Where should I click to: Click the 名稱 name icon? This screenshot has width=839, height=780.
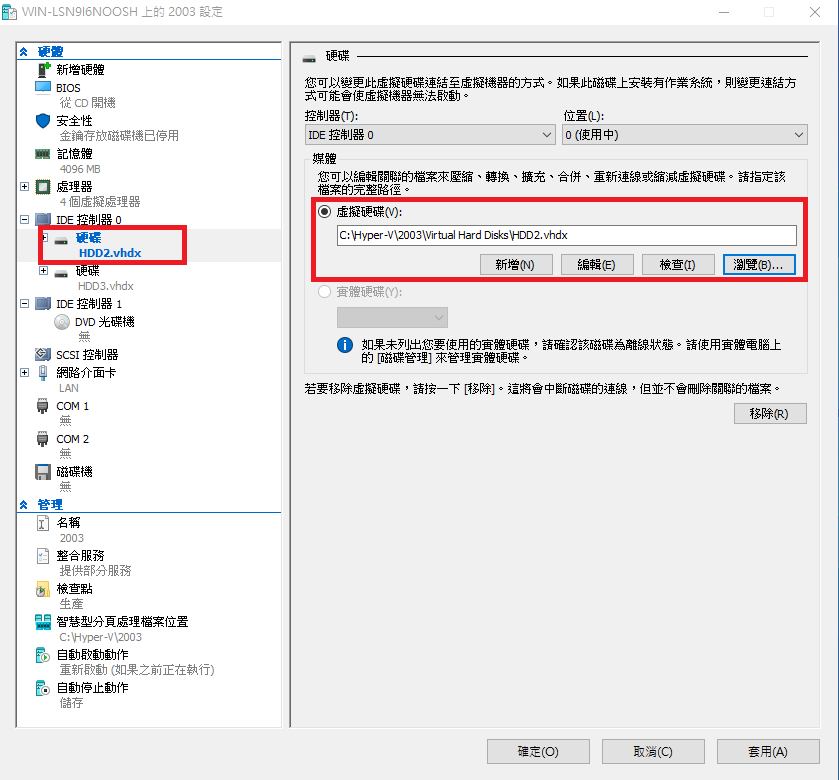[x=43, y=523]
